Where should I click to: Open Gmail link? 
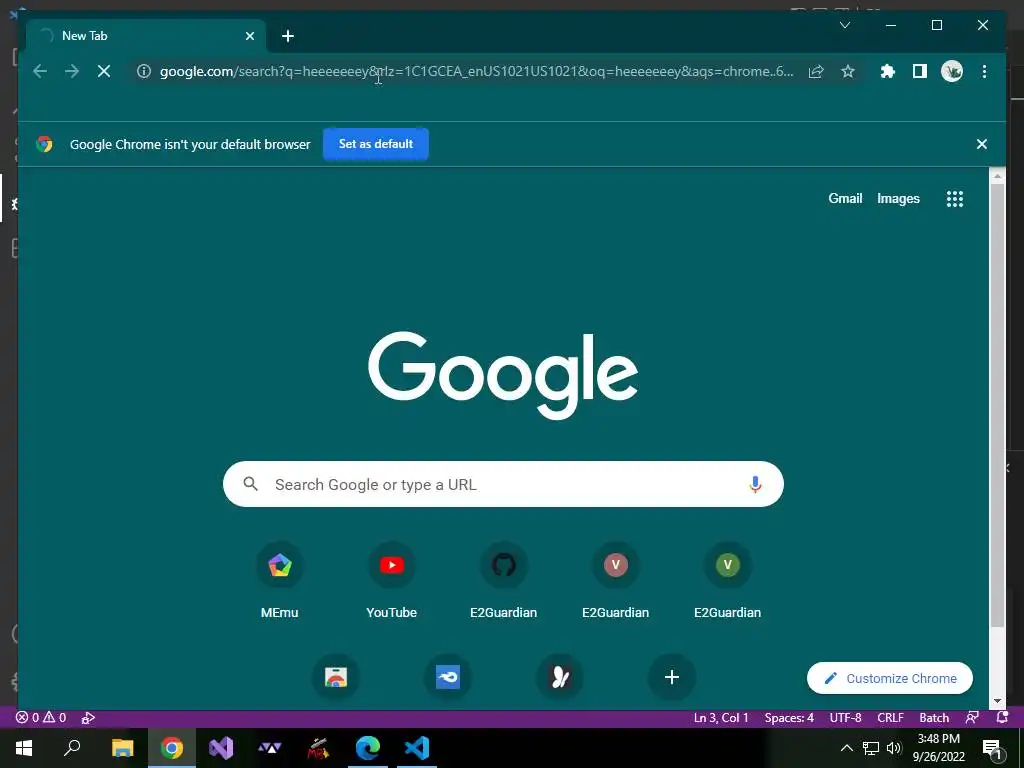point(845,199)
